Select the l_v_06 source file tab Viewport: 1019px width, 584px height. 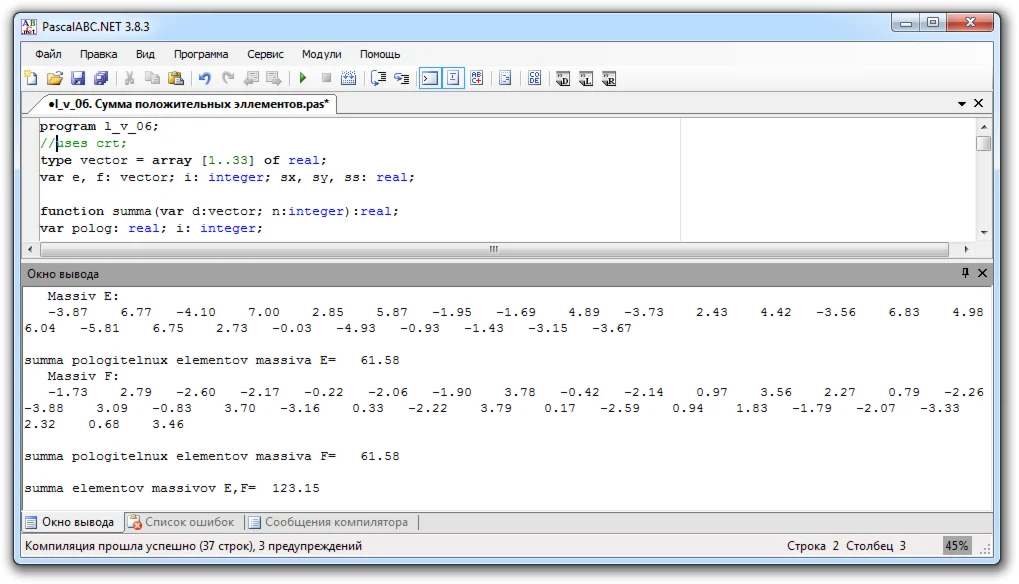coord(188,103)
